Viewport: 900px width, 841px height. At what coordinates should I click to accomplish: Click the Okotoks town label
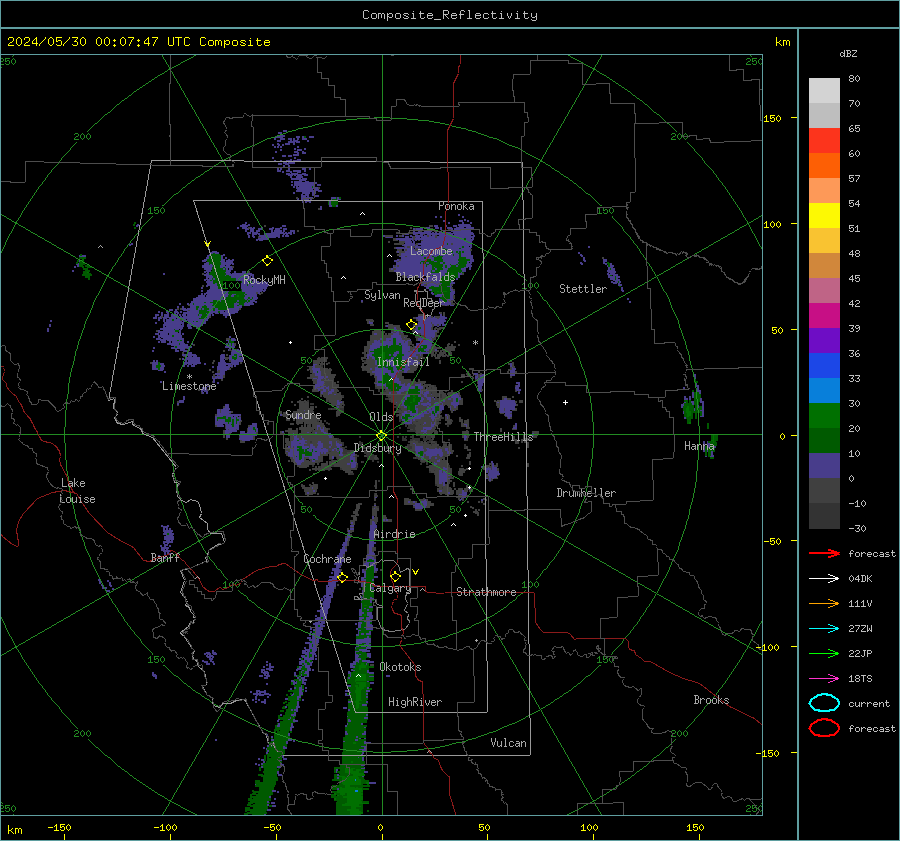pyautogui.click(x=400, y=667)
